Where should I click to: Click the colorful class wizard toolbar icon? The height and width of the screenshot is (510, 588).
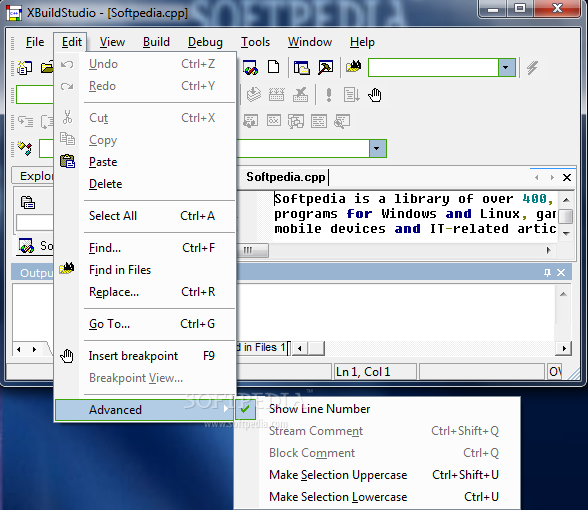tap(250, 68)
